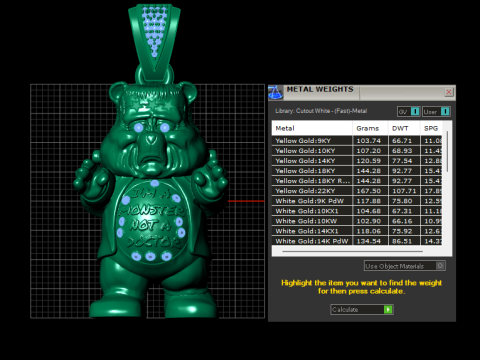The width and height of the screenshot is (480, 360).
Task: Toggle the GV library switch
Action: (x=409, y=112)
